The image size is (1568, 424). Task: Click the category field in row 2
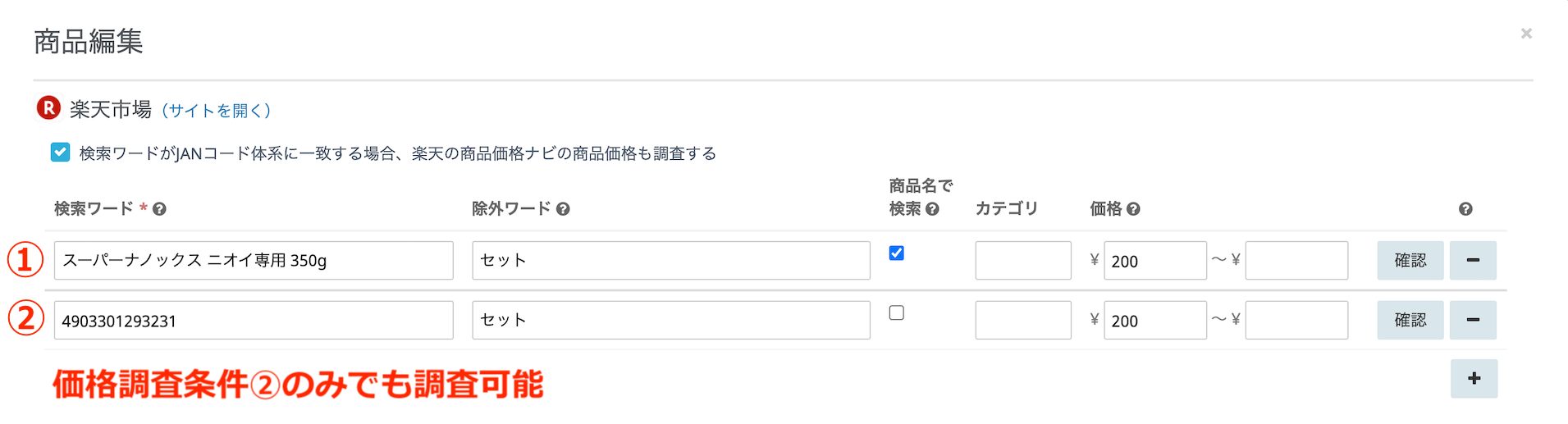1023,320
